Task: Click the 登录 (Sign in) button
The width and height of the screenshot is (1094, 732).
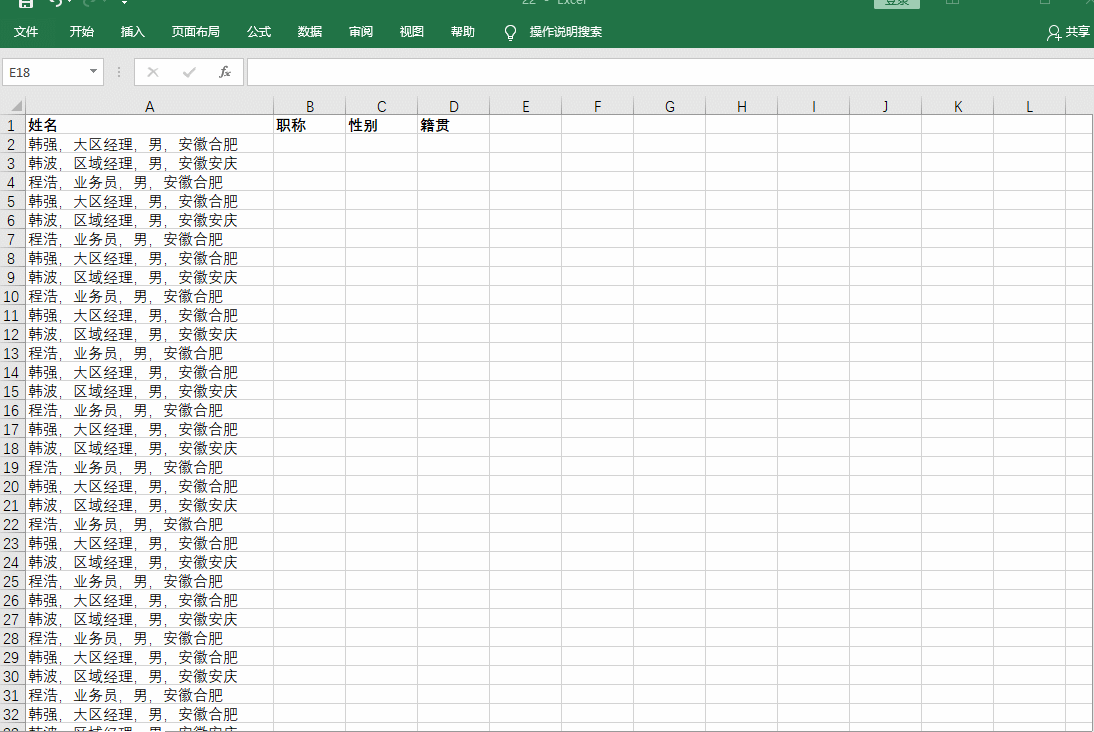Action: click(896, 3)
